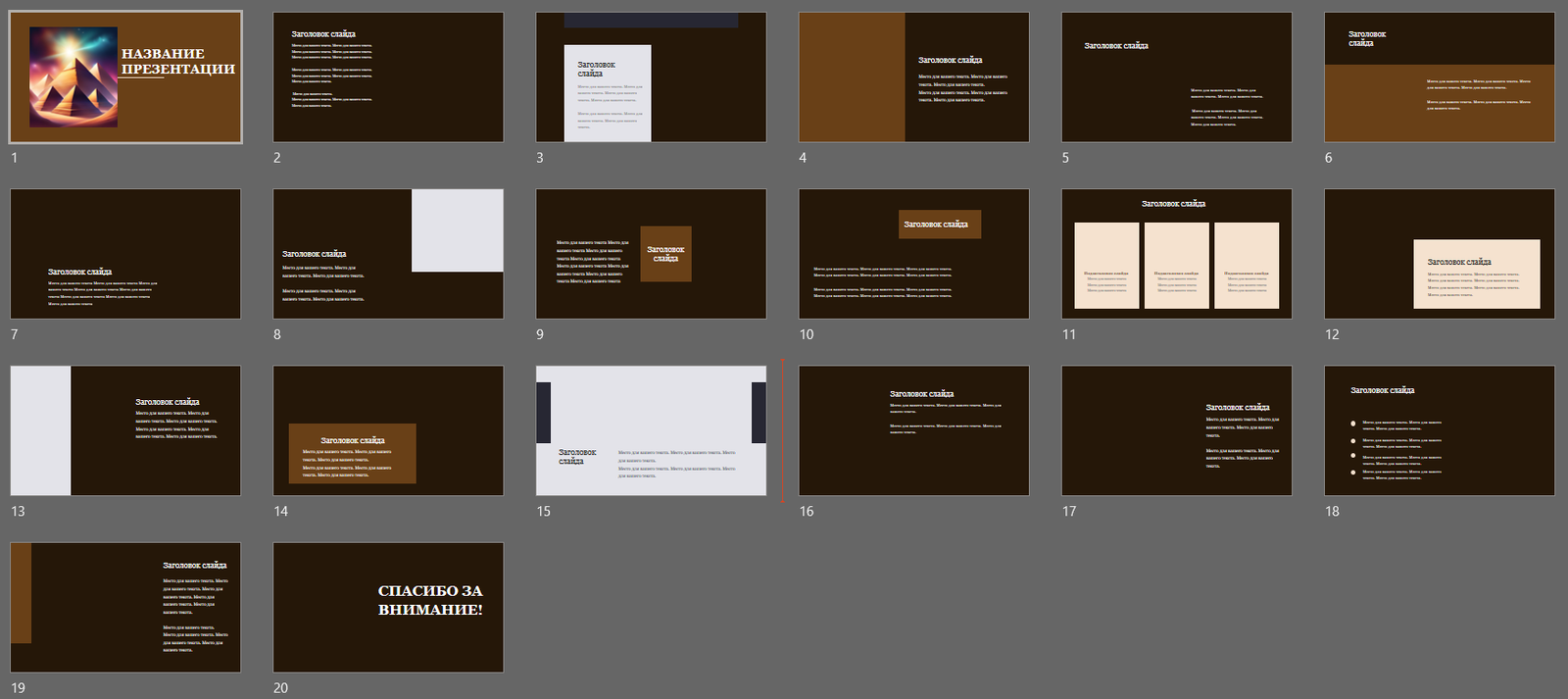Open slide 4 with brown left panel
This screenshot has height=699, width=1568.
coord(913,77)
